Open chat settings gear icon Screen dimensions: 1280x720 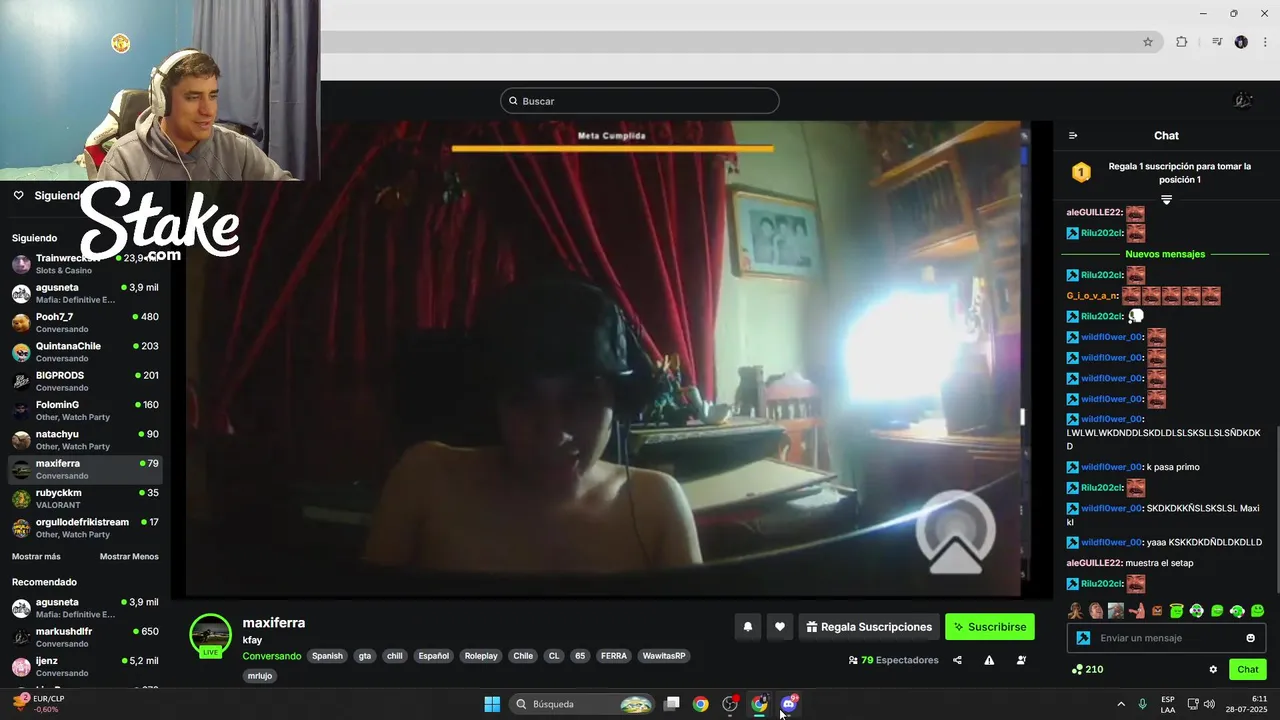[x=1213, y=669]
